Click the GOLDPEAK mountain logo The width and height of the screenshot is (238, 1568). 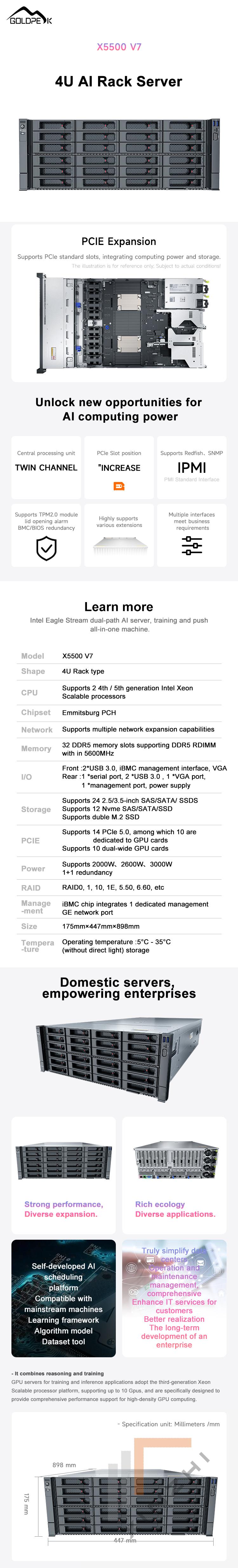click(30, 16)
